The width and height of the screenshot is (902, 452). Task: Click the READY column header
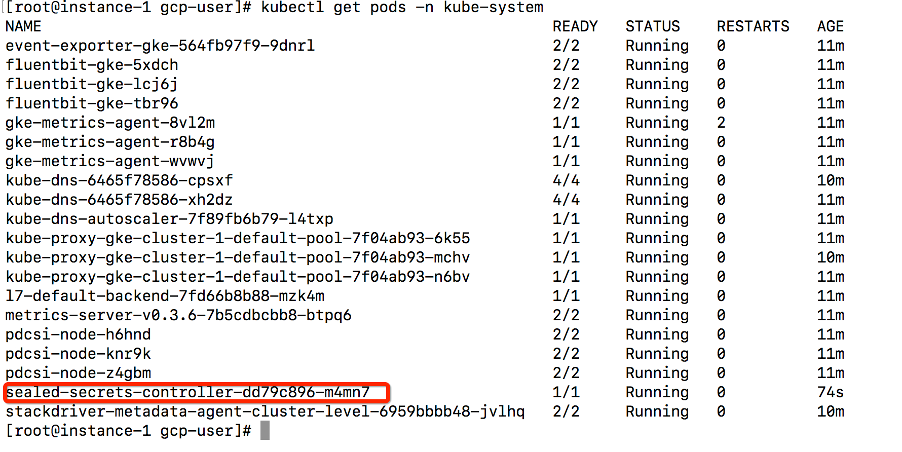click(x=575, y=26)
